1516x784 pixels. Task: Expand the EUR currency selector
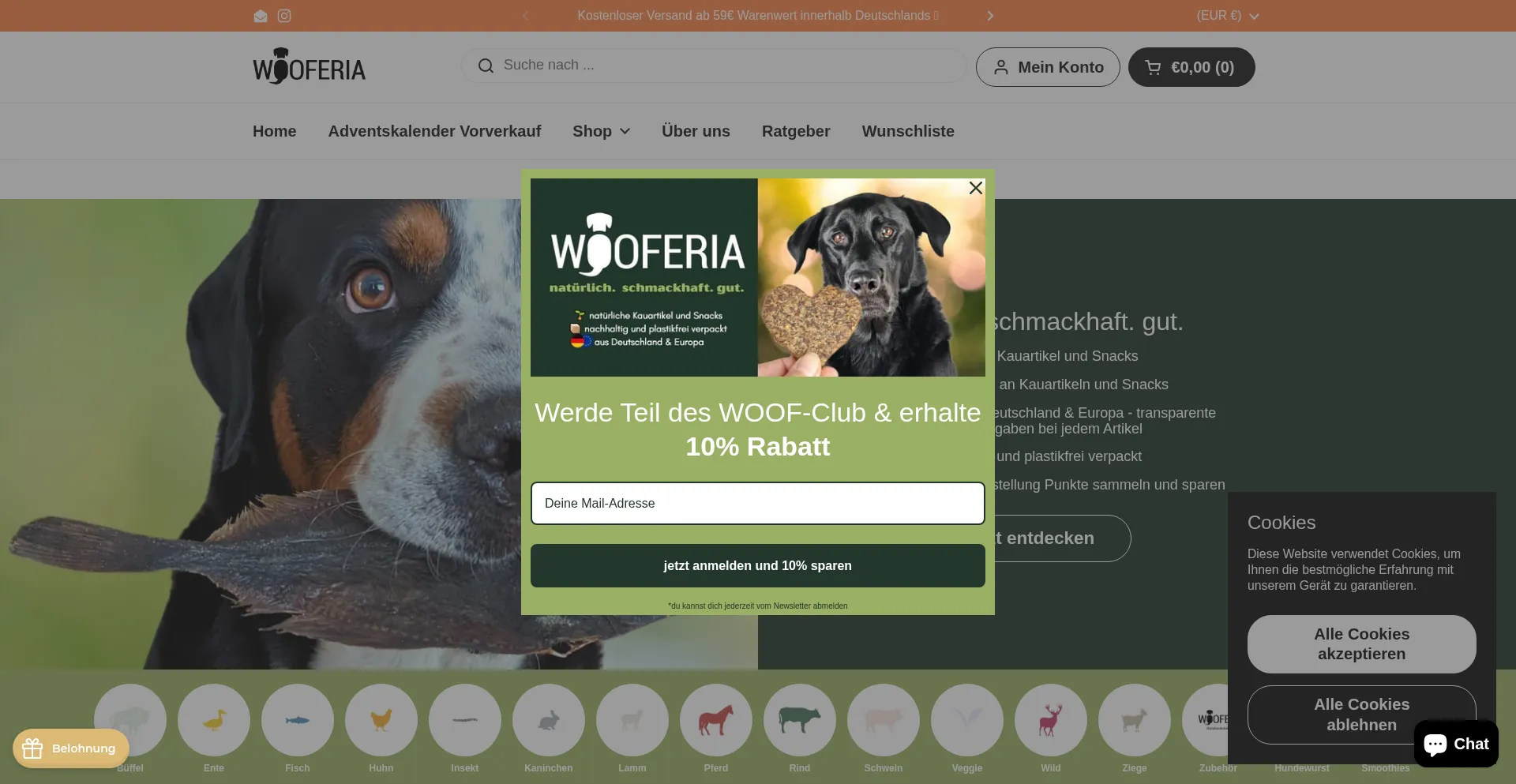1227,16
